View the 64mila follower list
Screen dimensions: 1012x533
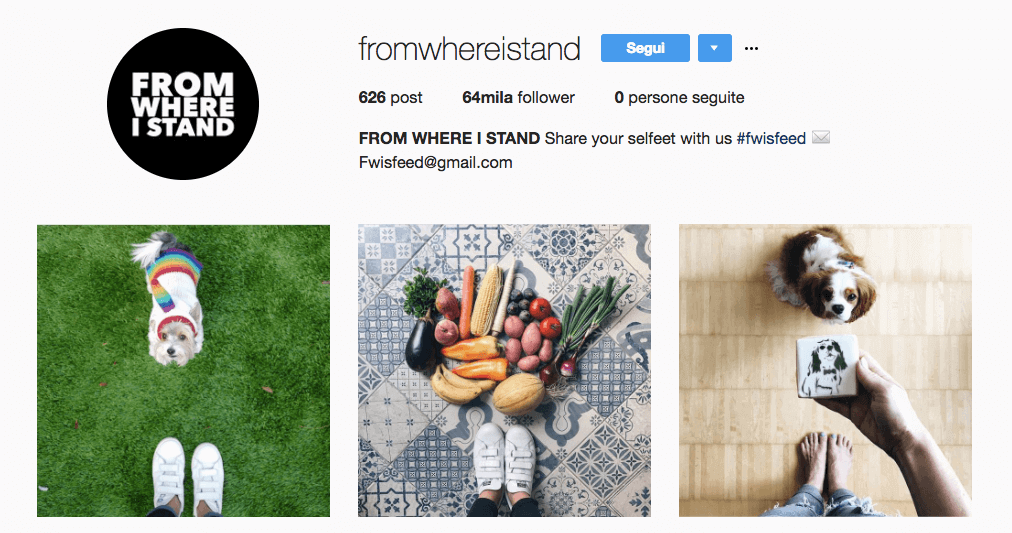[x=518, y=97]
